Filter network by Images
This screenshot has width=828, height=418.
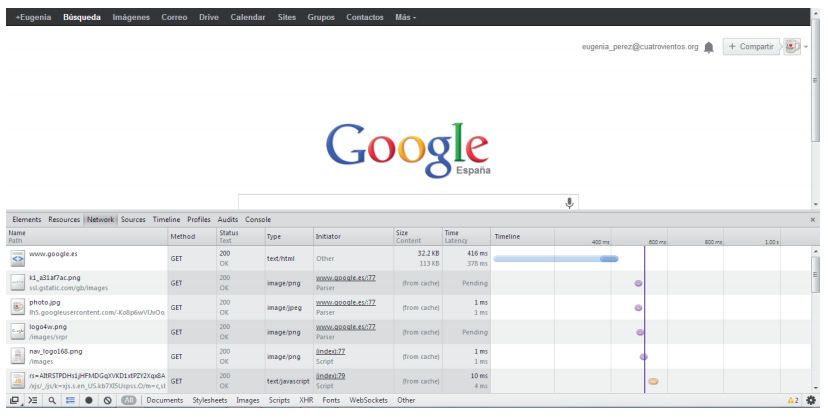click(x=248, y=401)
